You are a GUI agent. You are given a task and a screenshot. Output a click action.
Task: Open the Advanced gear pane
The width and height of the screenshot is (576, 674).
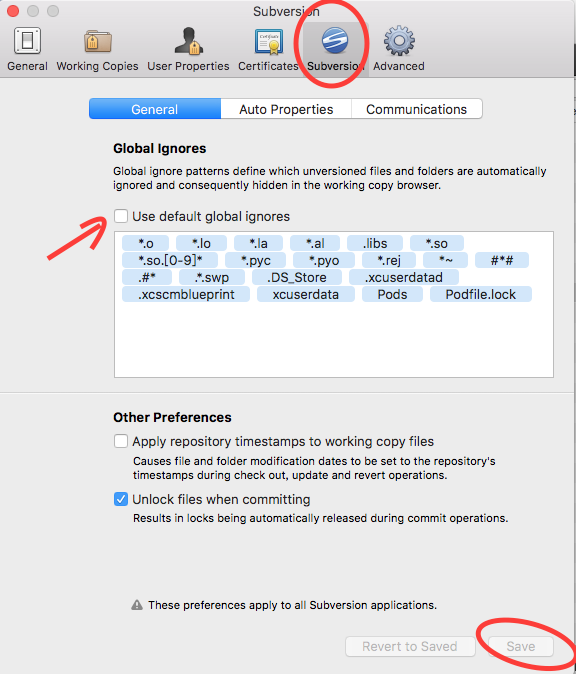click(399, 49)
